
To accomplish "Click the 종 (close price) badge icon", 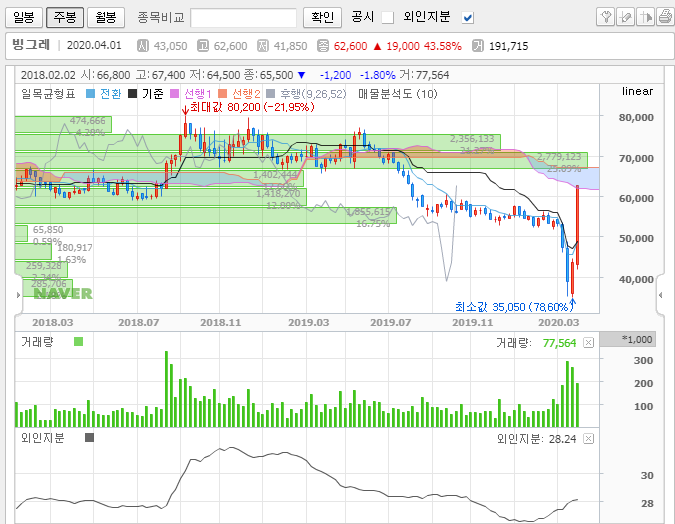I will tap(323, 46).
